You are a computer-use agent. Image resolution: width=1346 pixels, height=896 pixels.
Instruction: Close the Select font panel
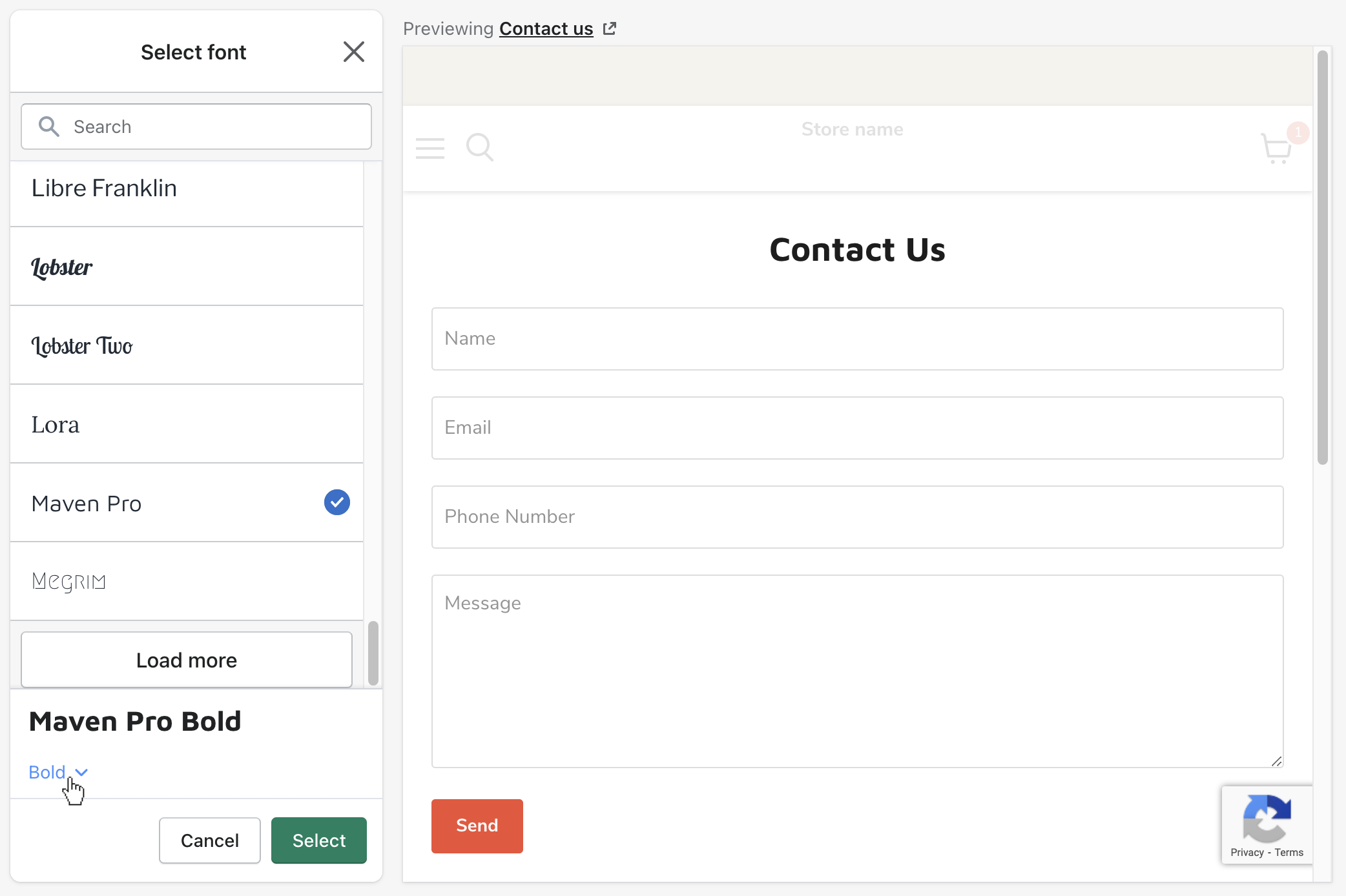[354, 52]
